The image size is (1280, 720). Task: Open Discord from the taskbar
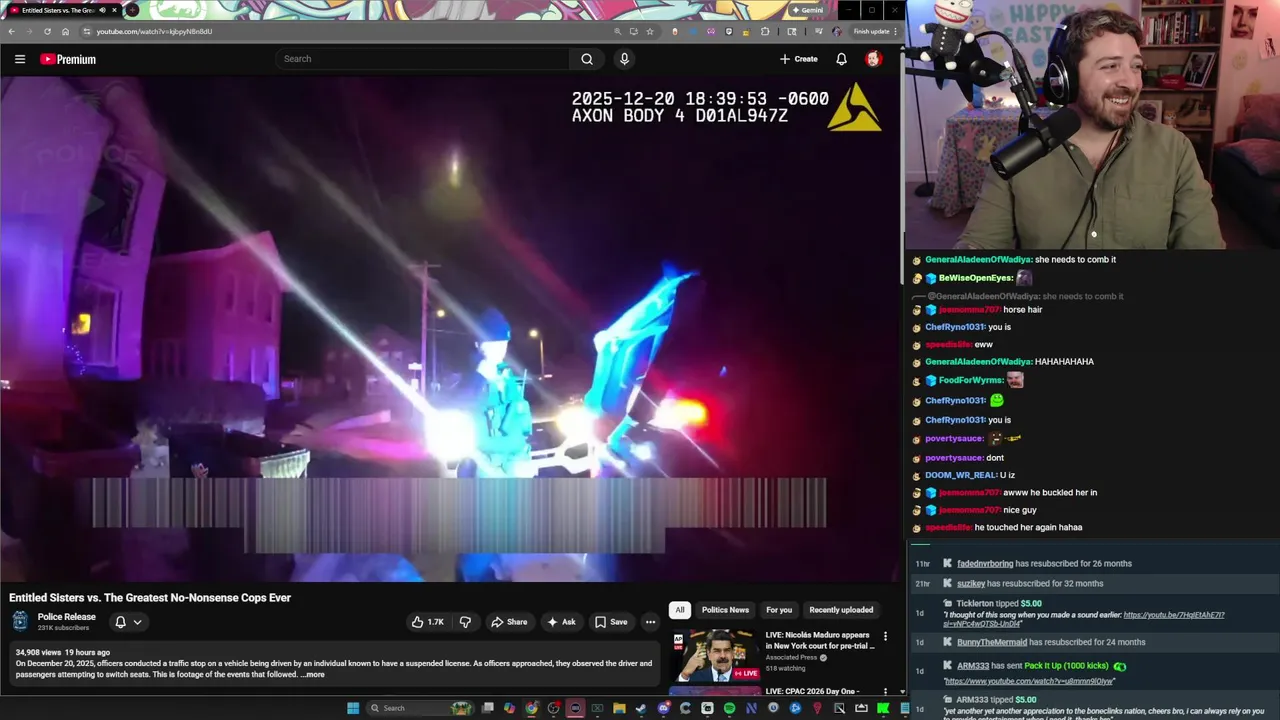click(663, 708)
